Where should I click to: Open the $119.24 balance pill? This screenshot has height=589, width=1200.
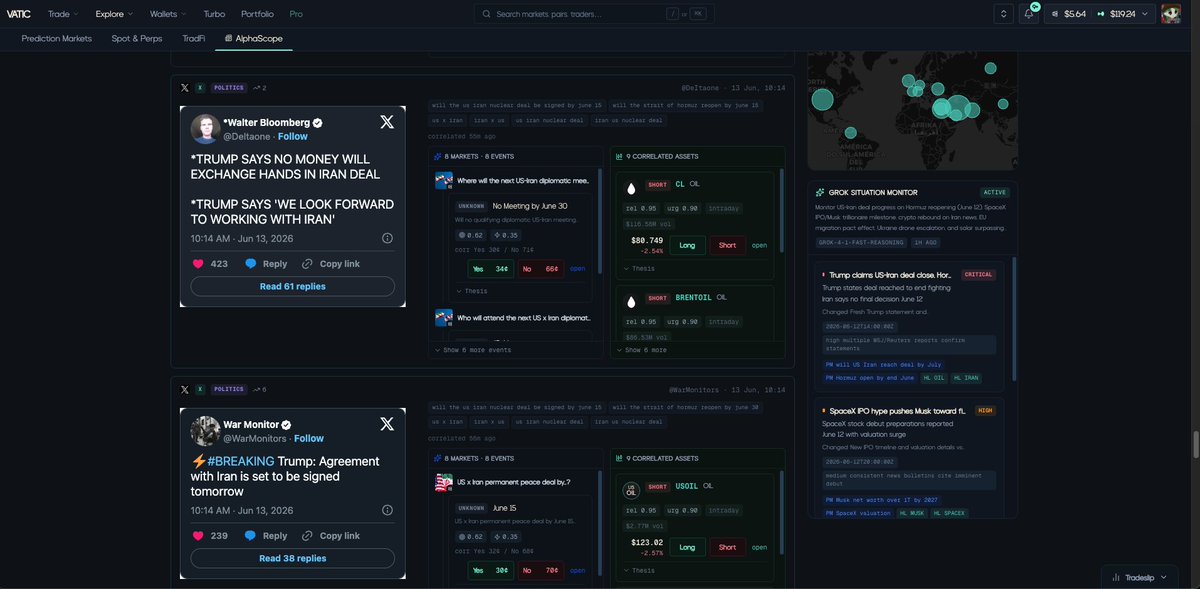(1122, 14)
